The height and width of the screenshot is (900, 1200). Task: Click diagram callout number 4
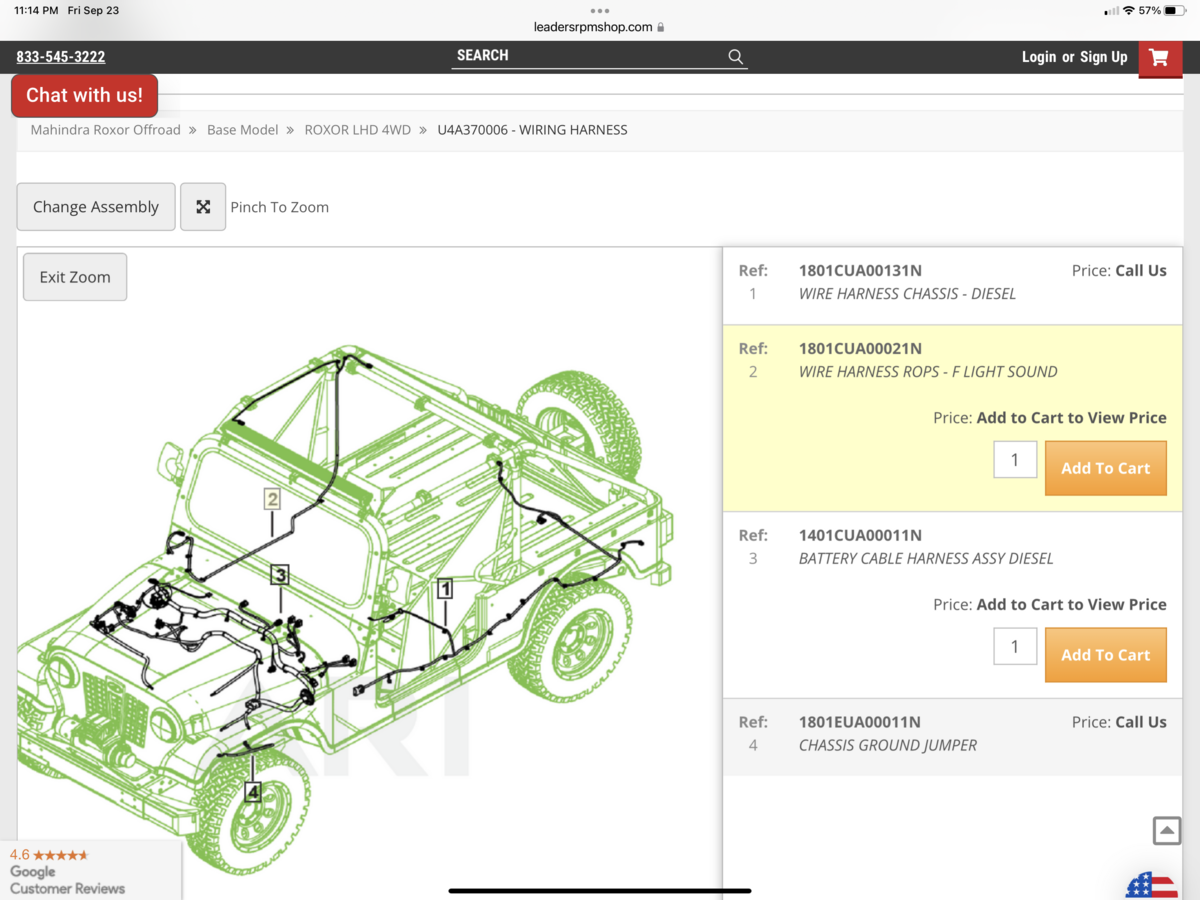pyautogui.click(x=253, y=792)
